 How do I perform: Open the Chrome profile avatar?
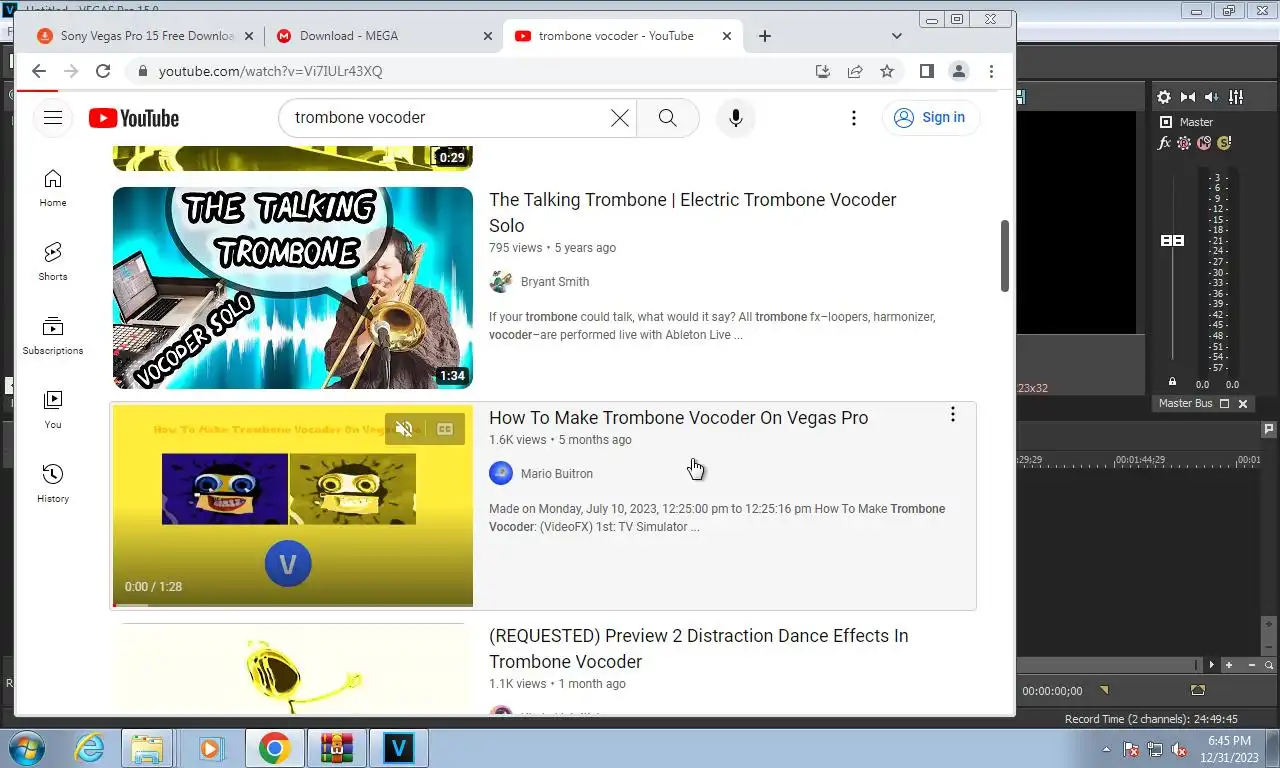[x=959, y=71]
